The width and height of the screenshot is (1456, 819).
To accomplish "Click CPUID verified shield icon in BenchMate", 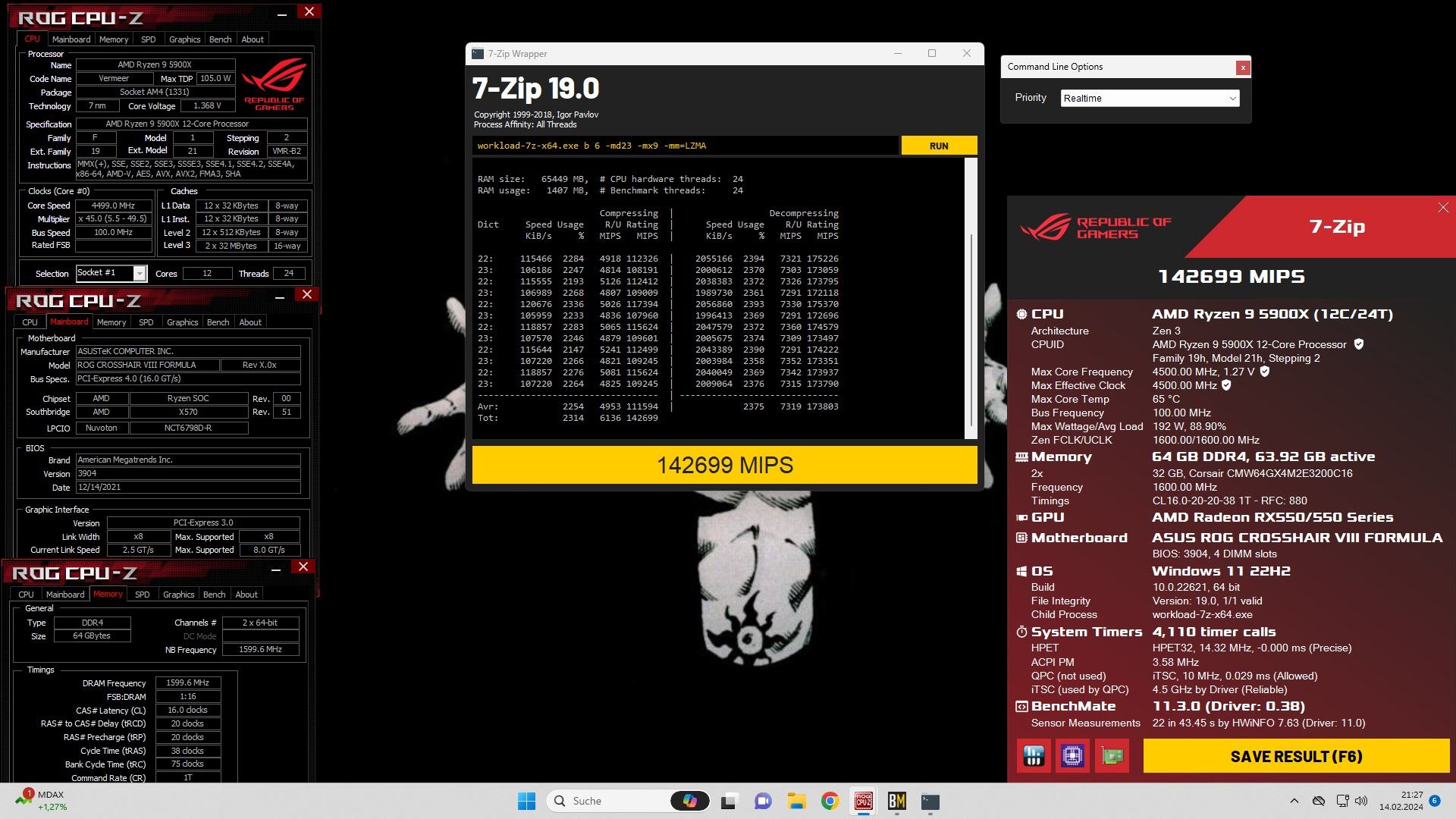I will [1359, 344].
